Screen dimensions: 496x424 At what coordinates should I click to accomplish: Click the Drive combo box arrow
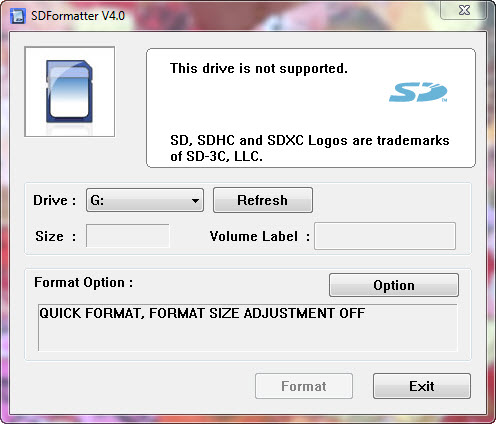coord(195,201)
